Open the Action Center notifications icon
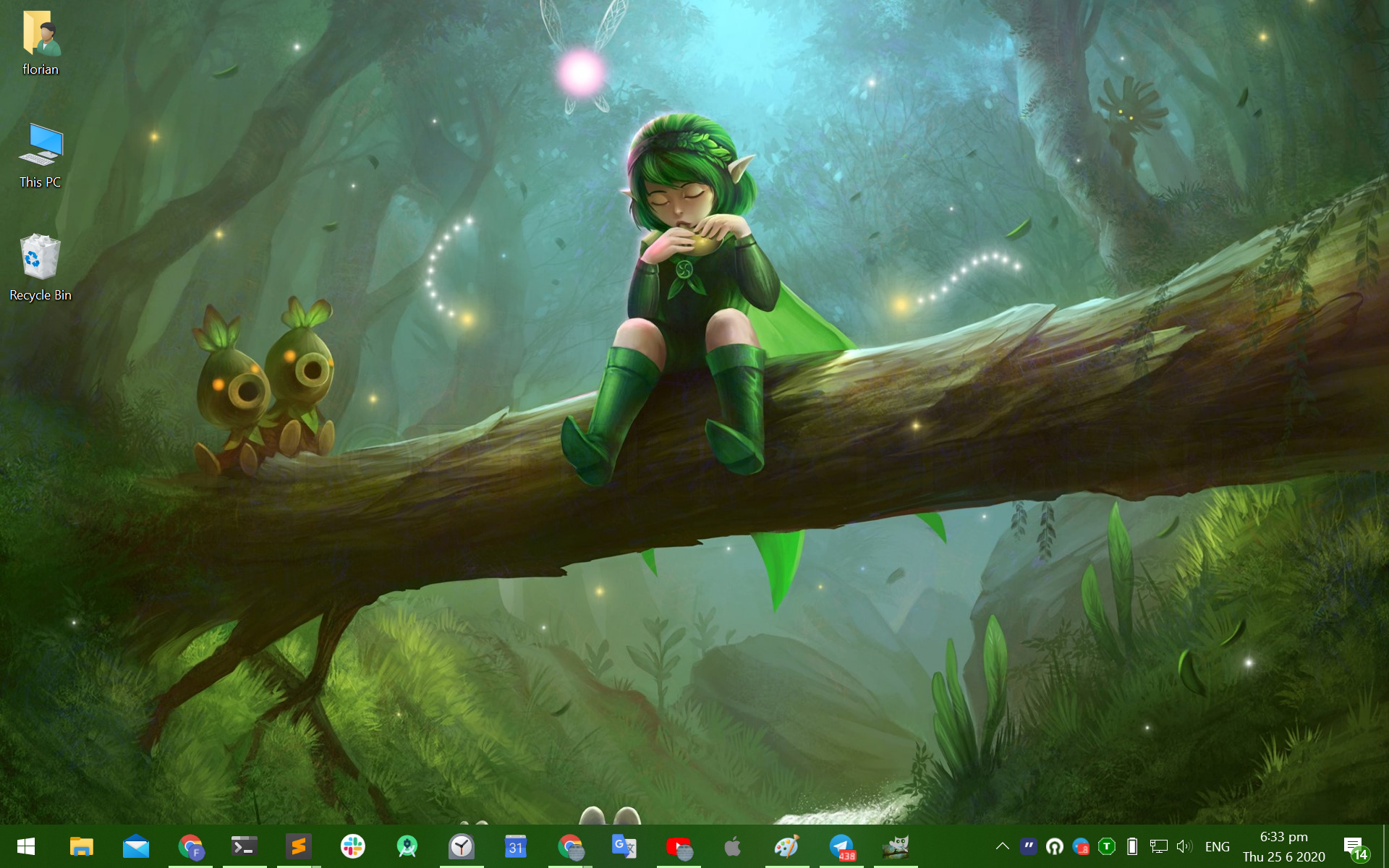1389x868 pixels. coord(1354,846)
